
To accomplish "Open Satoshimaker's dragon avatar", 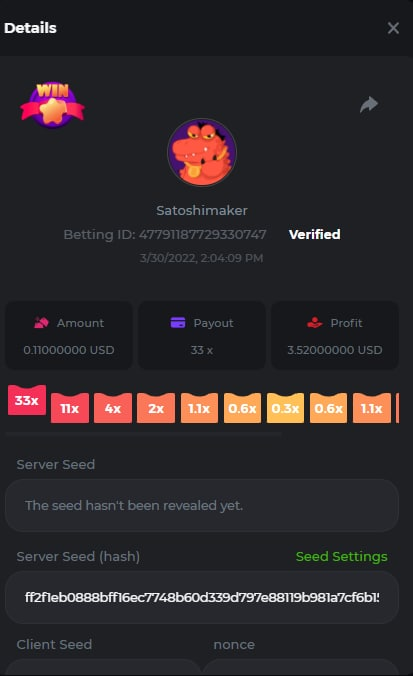I will point(202,152).
